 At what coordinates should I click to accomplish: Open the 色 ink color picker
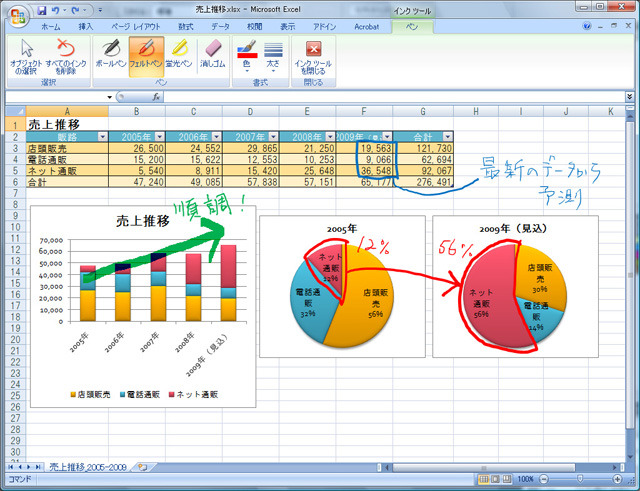click(247, 57)
